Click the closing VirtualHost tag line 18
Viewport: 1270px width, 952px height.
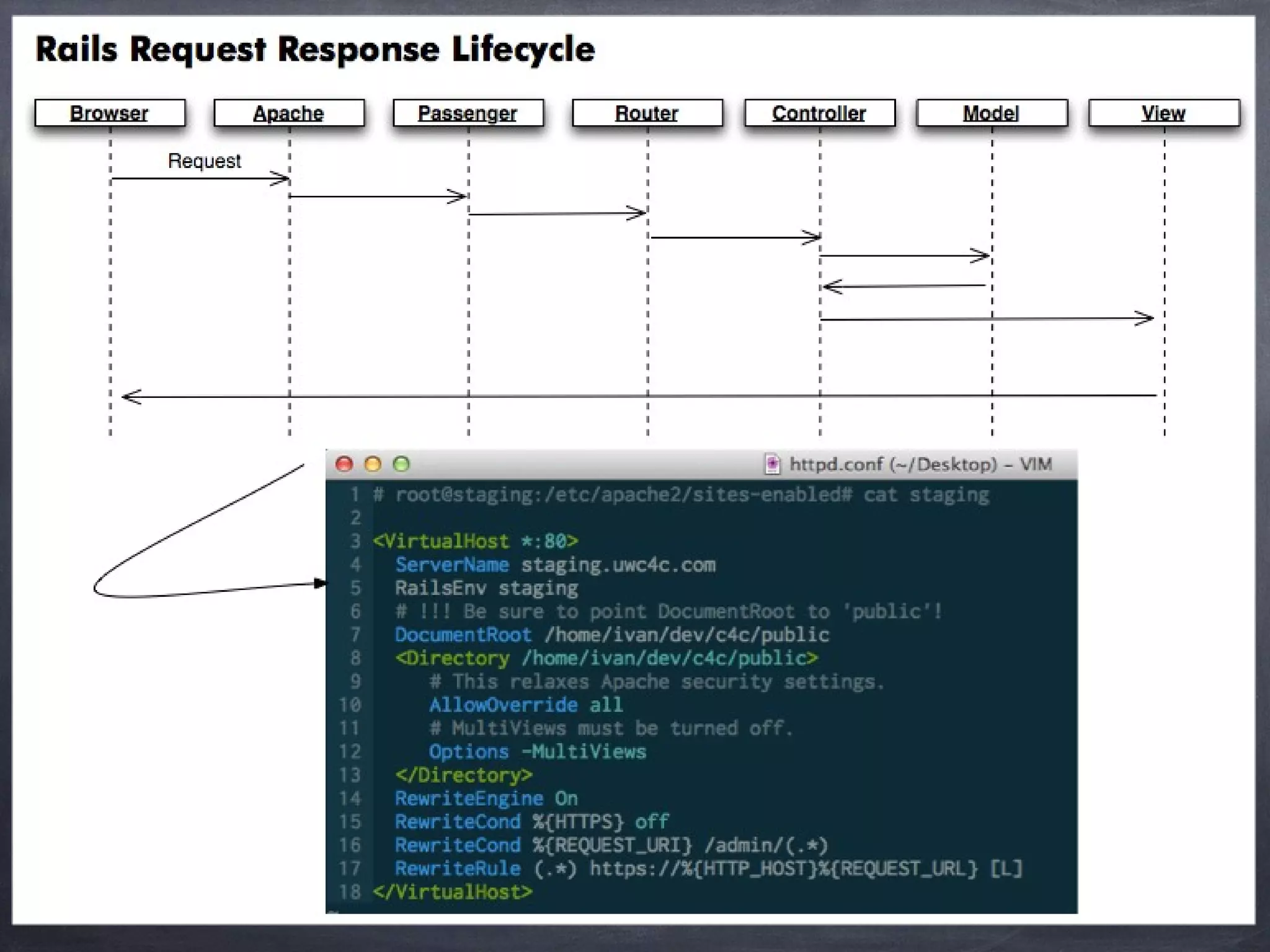click(x=453, y=892)
